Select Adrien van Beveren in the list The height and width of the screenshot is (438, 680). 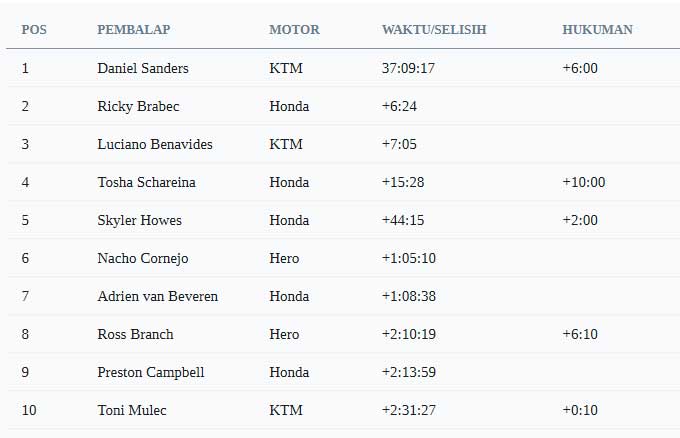[x=157, y=296]
